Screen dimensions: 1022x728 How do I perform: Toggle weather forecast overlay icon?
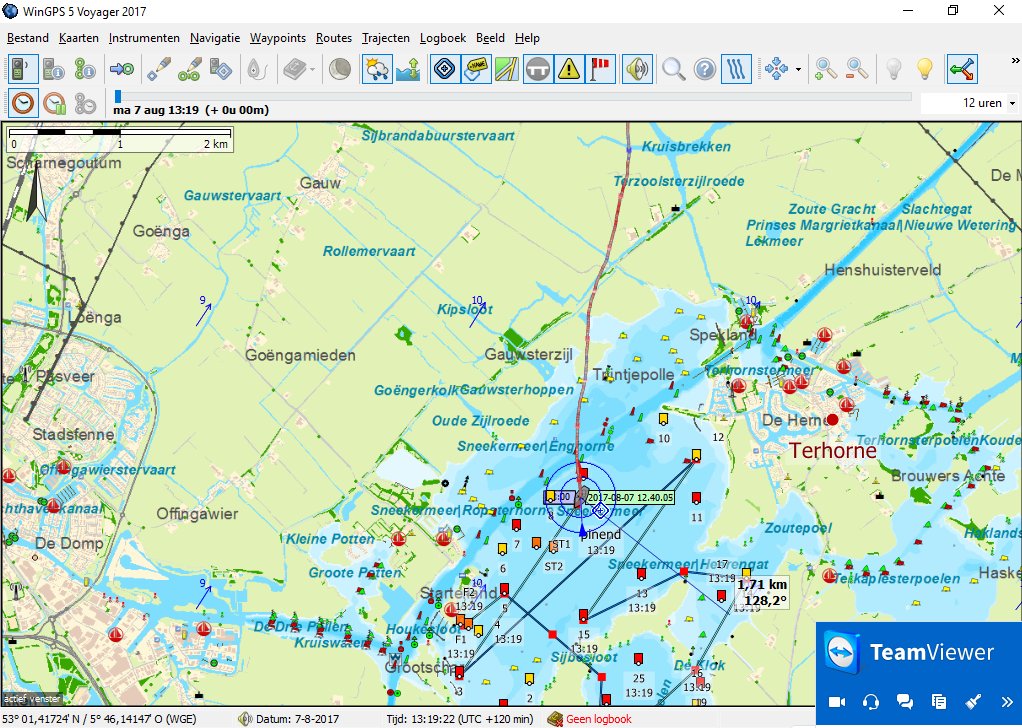(x=377, y=69)
